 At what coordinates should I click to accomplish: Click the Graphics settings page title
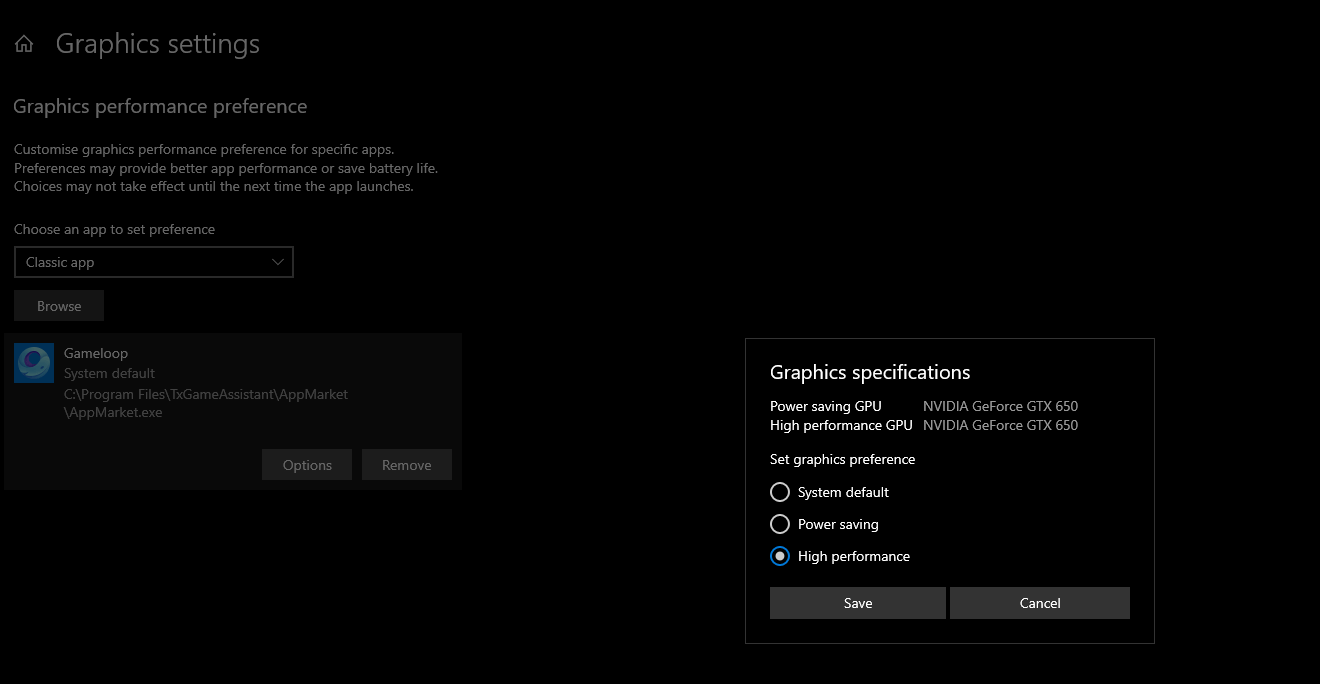point(158,44)
